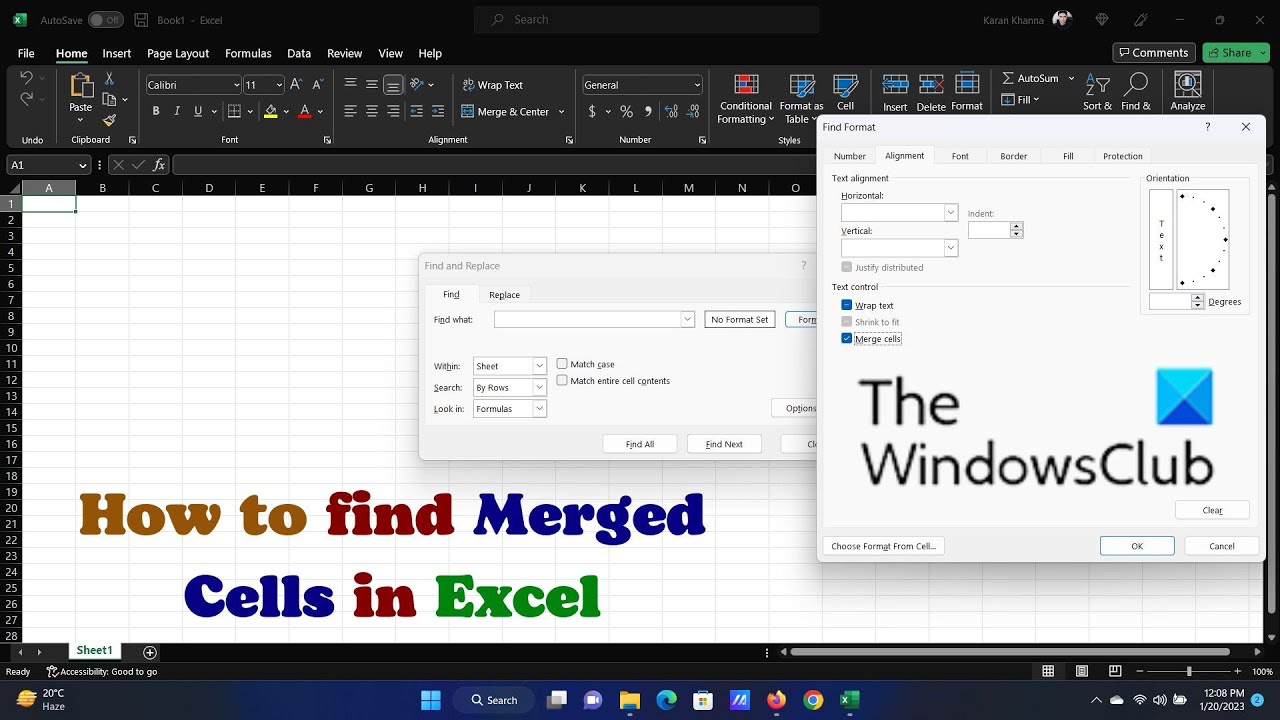Toggle Wrap text checkbox in Find Format
1280x720 pixels.
click(x=846, y=305)
